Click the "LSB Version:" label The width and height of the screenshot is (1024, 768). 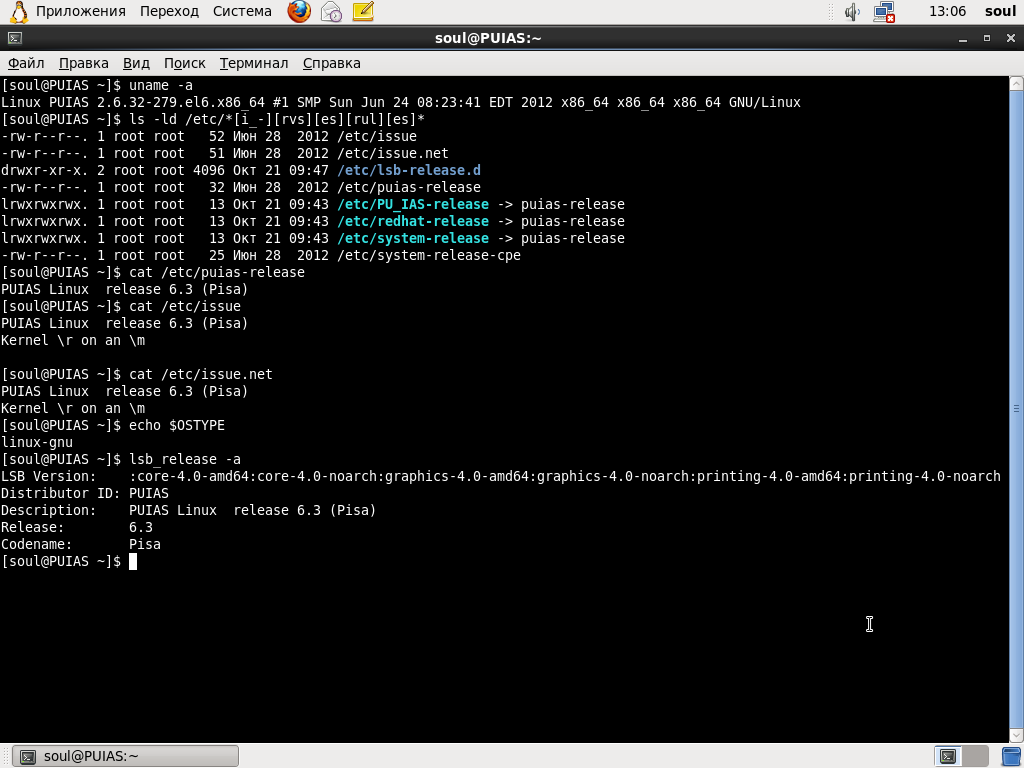click(48, 476)
